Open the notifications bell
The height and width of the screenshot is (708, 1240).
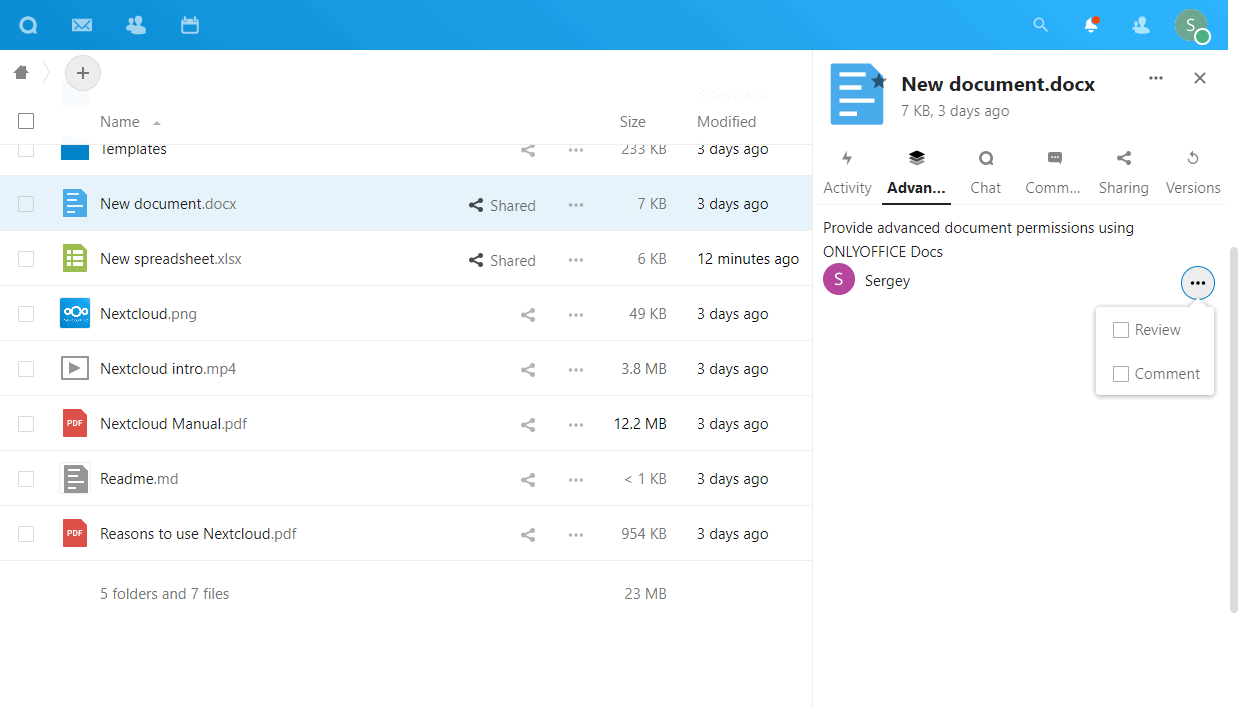[1091, 25]
